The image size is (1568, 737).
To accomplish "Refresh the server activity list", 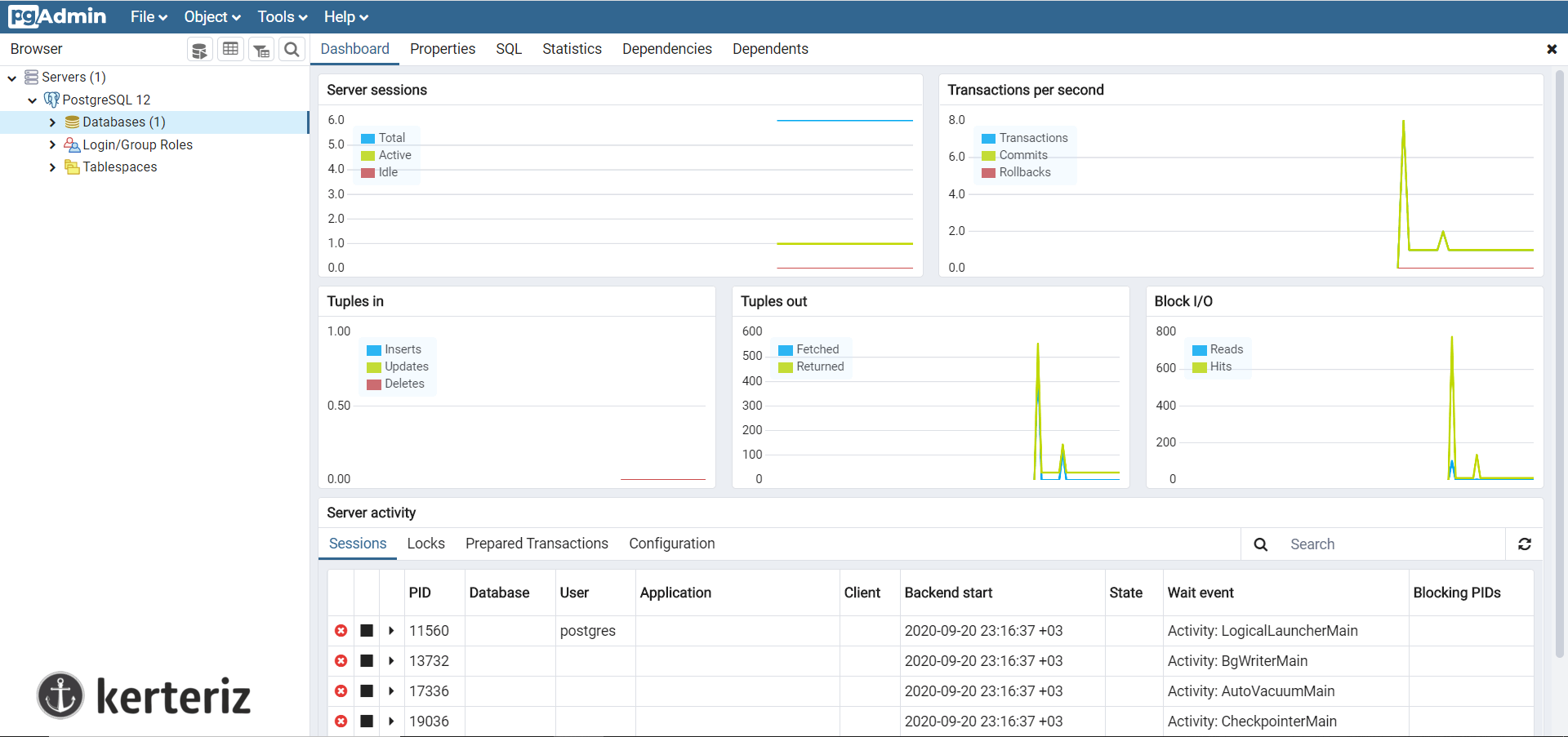I will point(1524,544).
